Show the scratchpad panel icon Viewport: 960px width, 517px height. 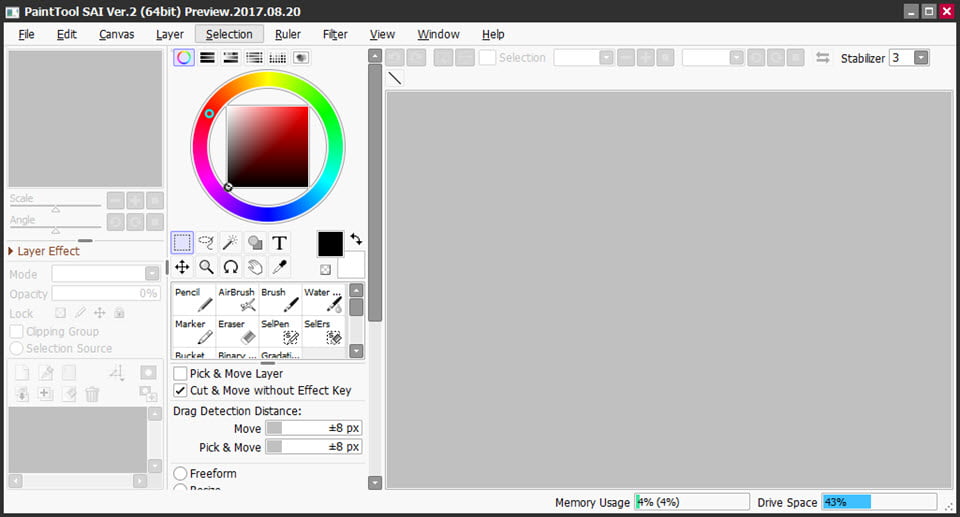coord(301,58)
